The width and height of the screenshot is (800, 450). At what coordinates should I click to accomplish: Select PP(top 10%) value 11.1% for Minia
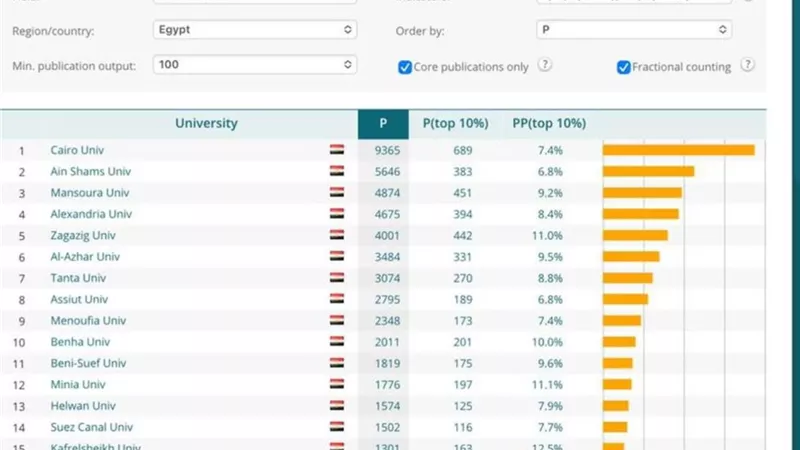click(547, 385)
